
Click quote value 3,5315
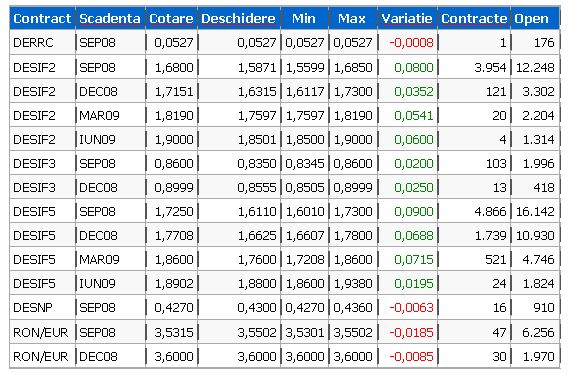[174, 332]
